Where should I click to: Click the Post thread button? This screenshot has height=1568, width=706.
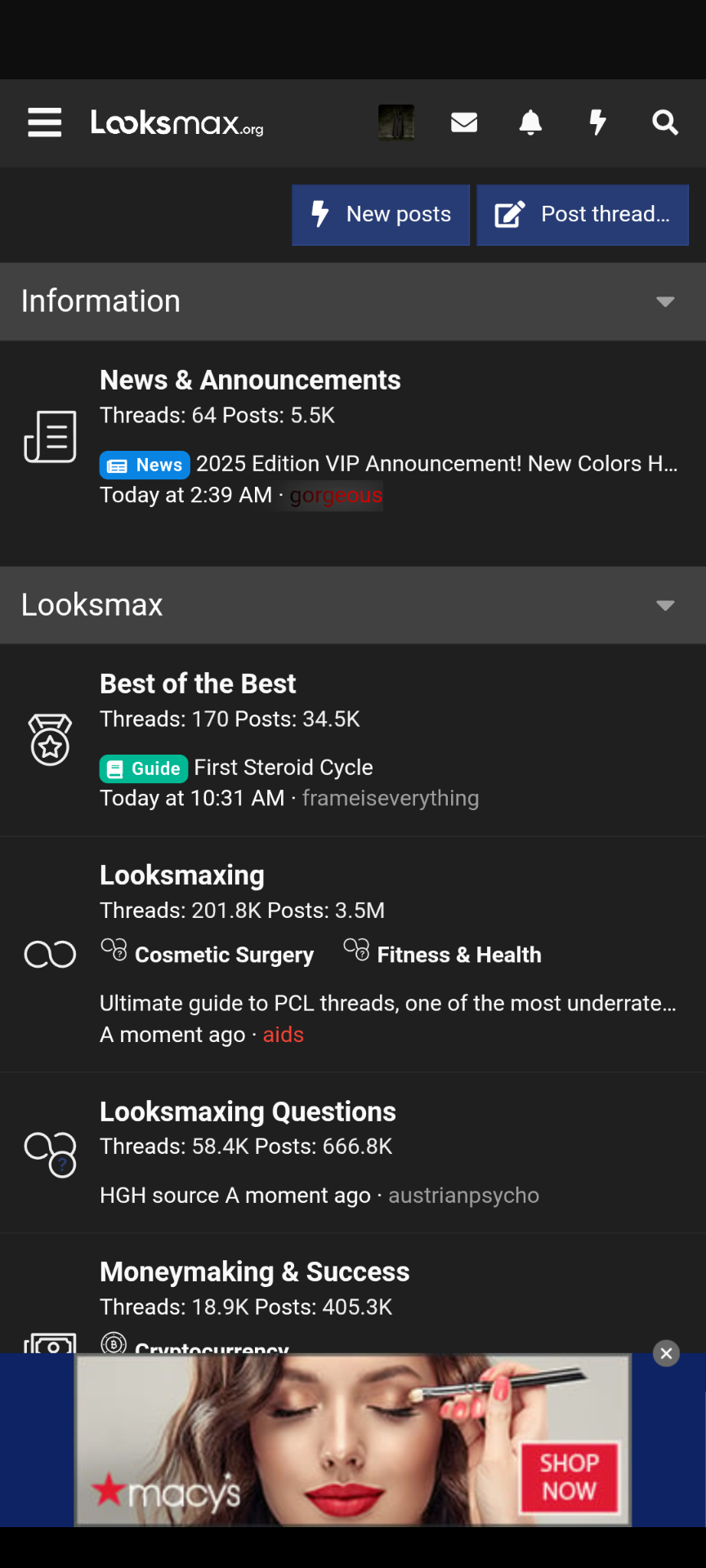[x=583, y=215]
